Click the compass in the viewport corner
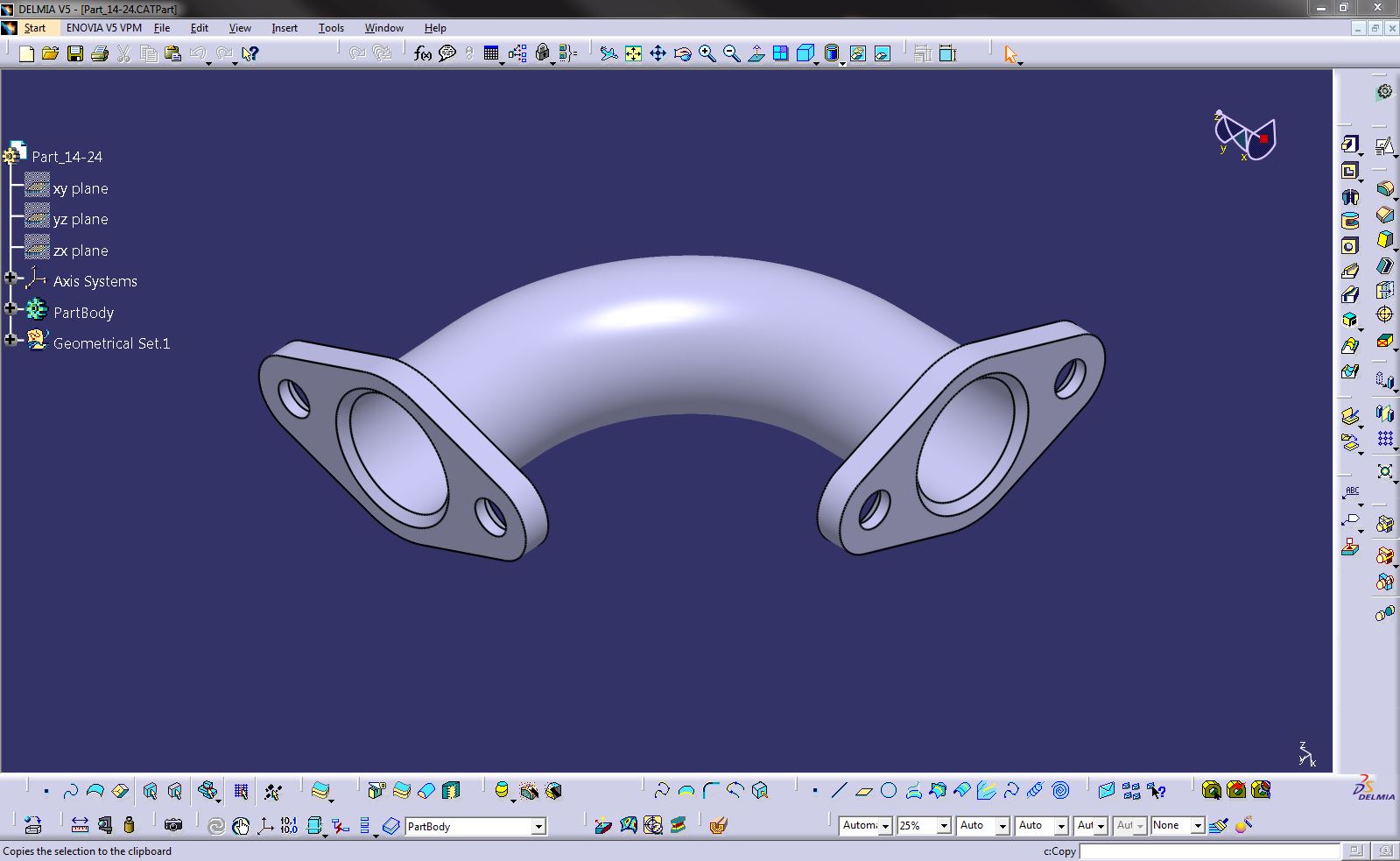 (1244, 136)
